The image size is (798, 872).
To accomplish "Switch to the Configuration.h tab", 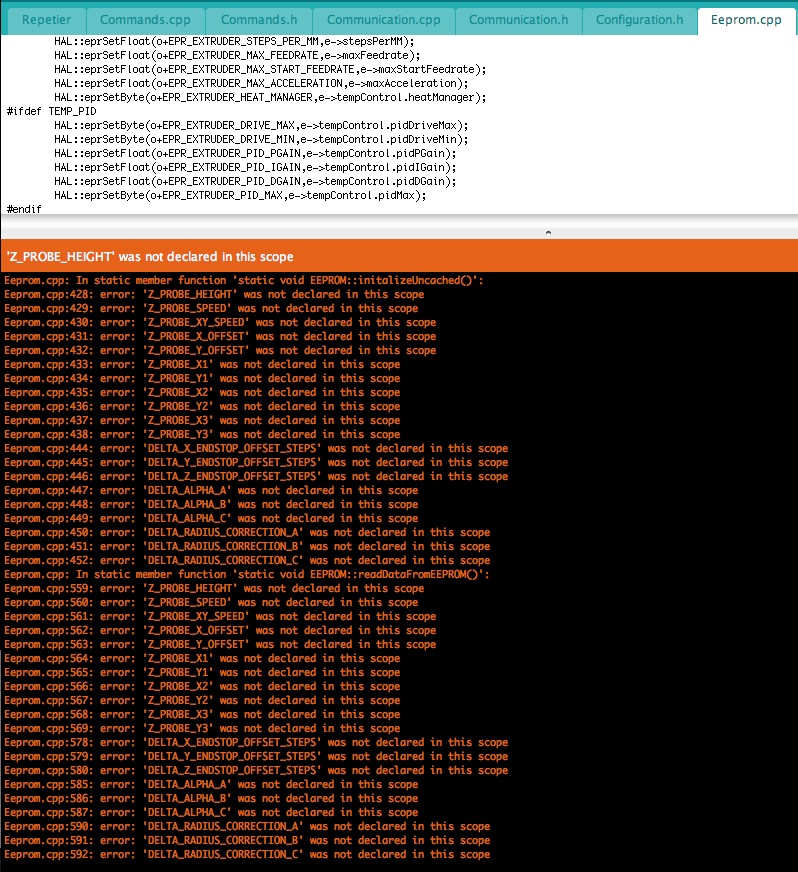I will (x=639, y=20).
